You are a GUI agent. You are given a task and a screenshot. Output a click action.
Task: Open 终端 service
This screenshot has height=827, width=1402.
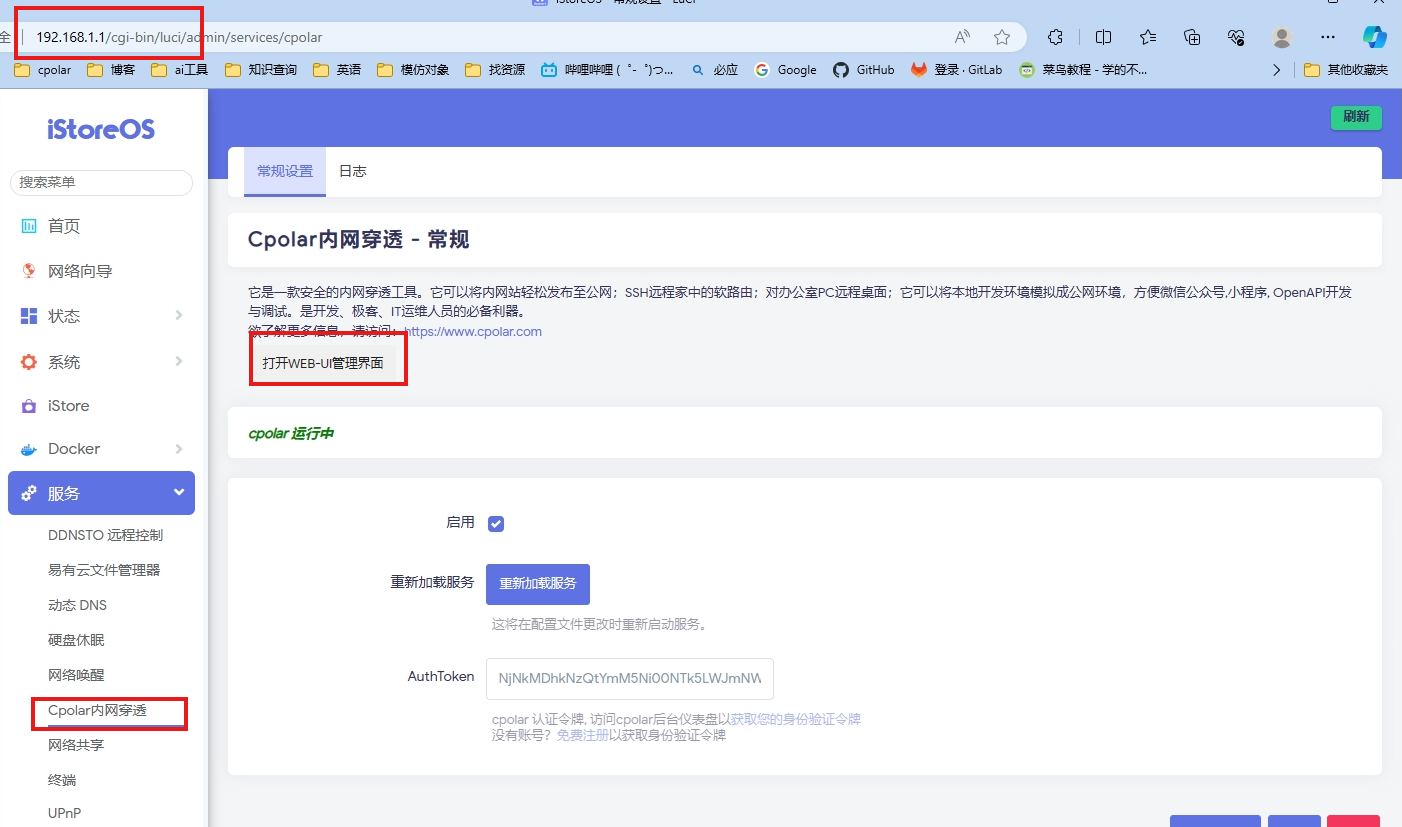click(x=62, y=780)
